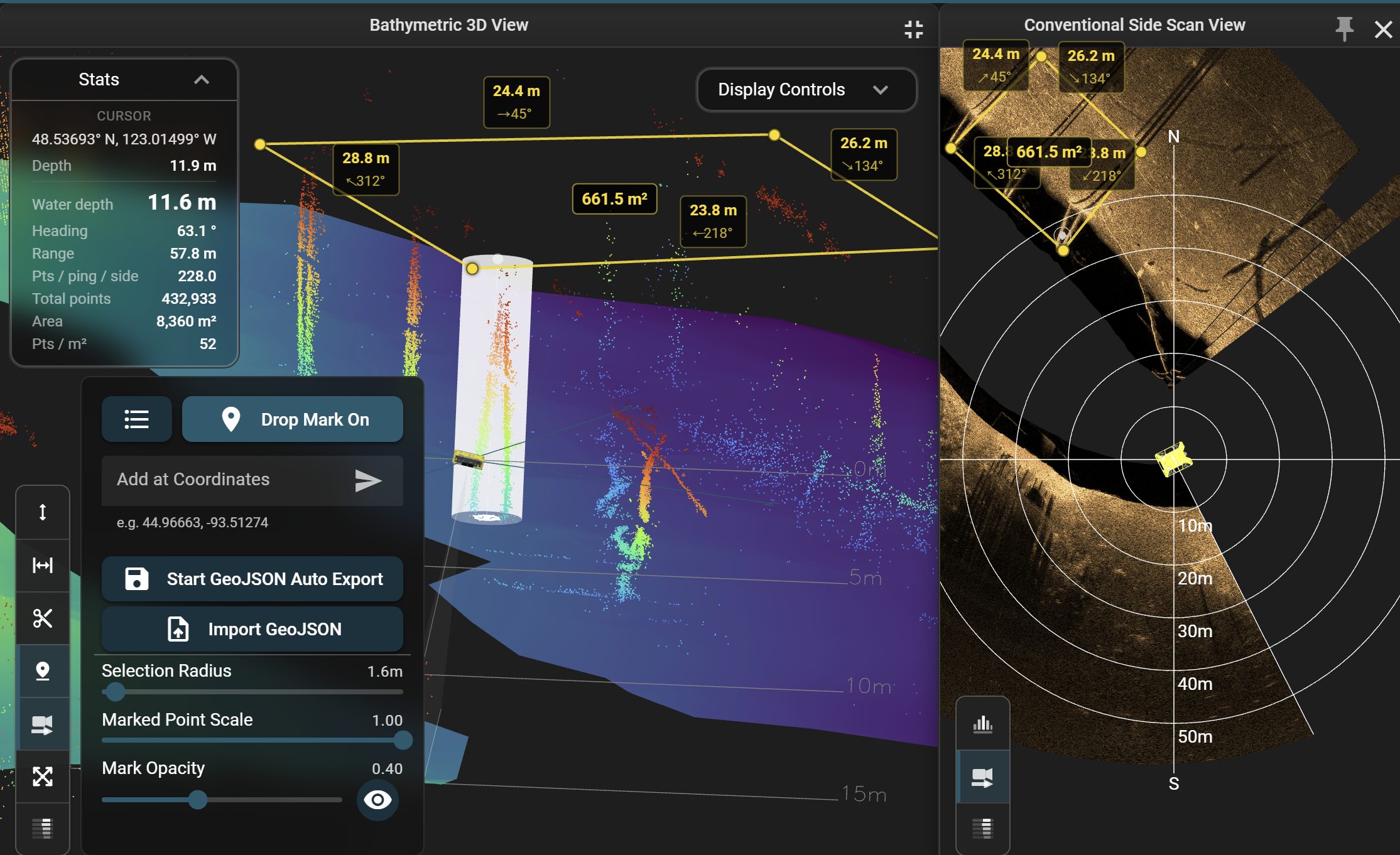Click the 24.4 m label in Side Scan view
This screenshot has width=1400, height=855.
[996, 65]
